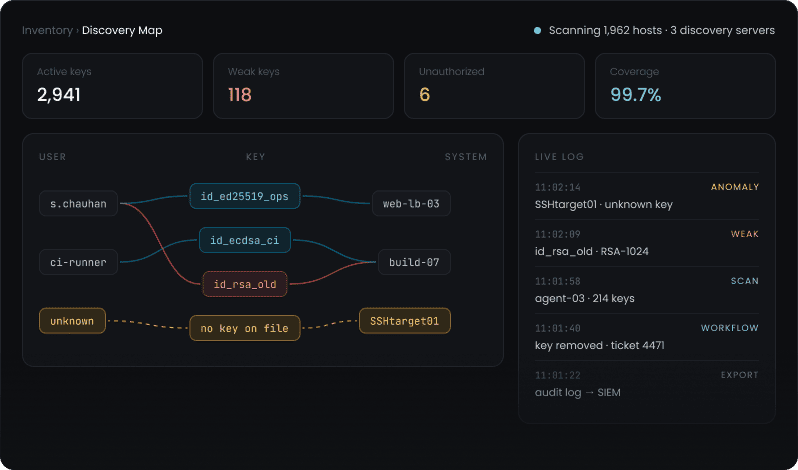Image resolution: width=798 pixels, height=470 pixels.
Task: Open the WEAK log entry for id_rsa_old
Action: point(647,243)
